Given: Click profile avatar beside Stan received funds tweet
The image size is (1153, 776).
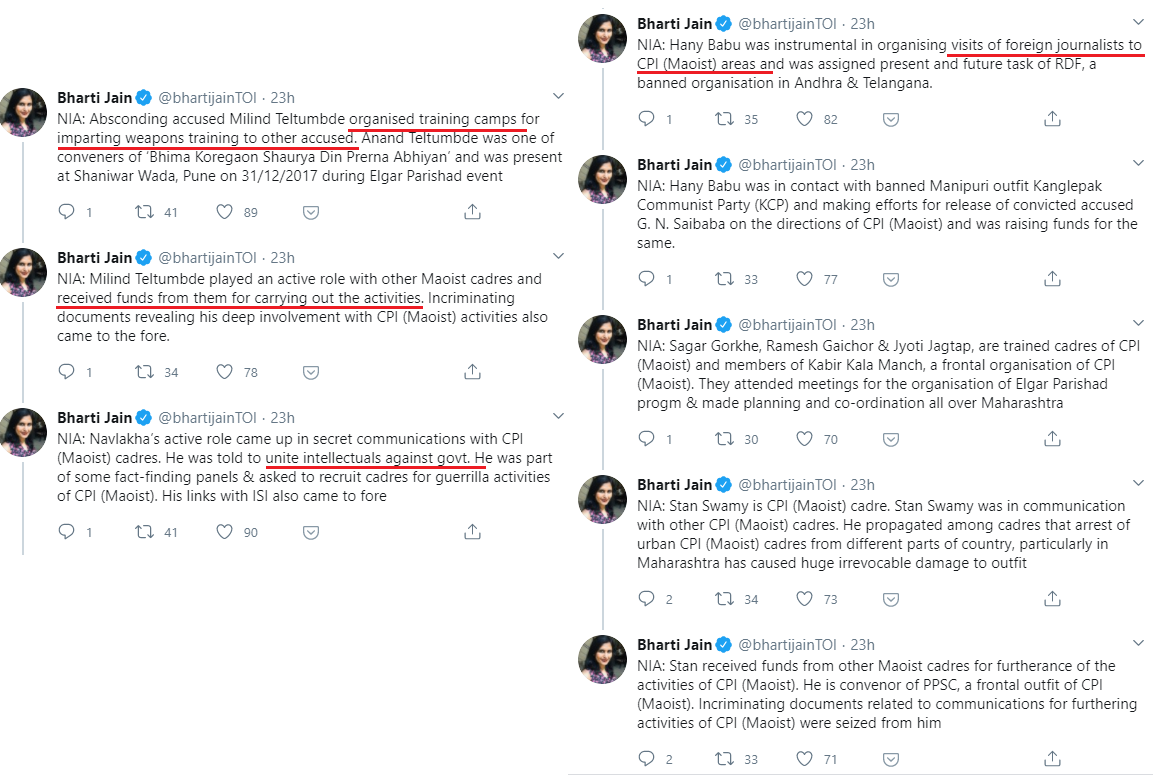Looking at the screenshot, I should click(603, 660).
